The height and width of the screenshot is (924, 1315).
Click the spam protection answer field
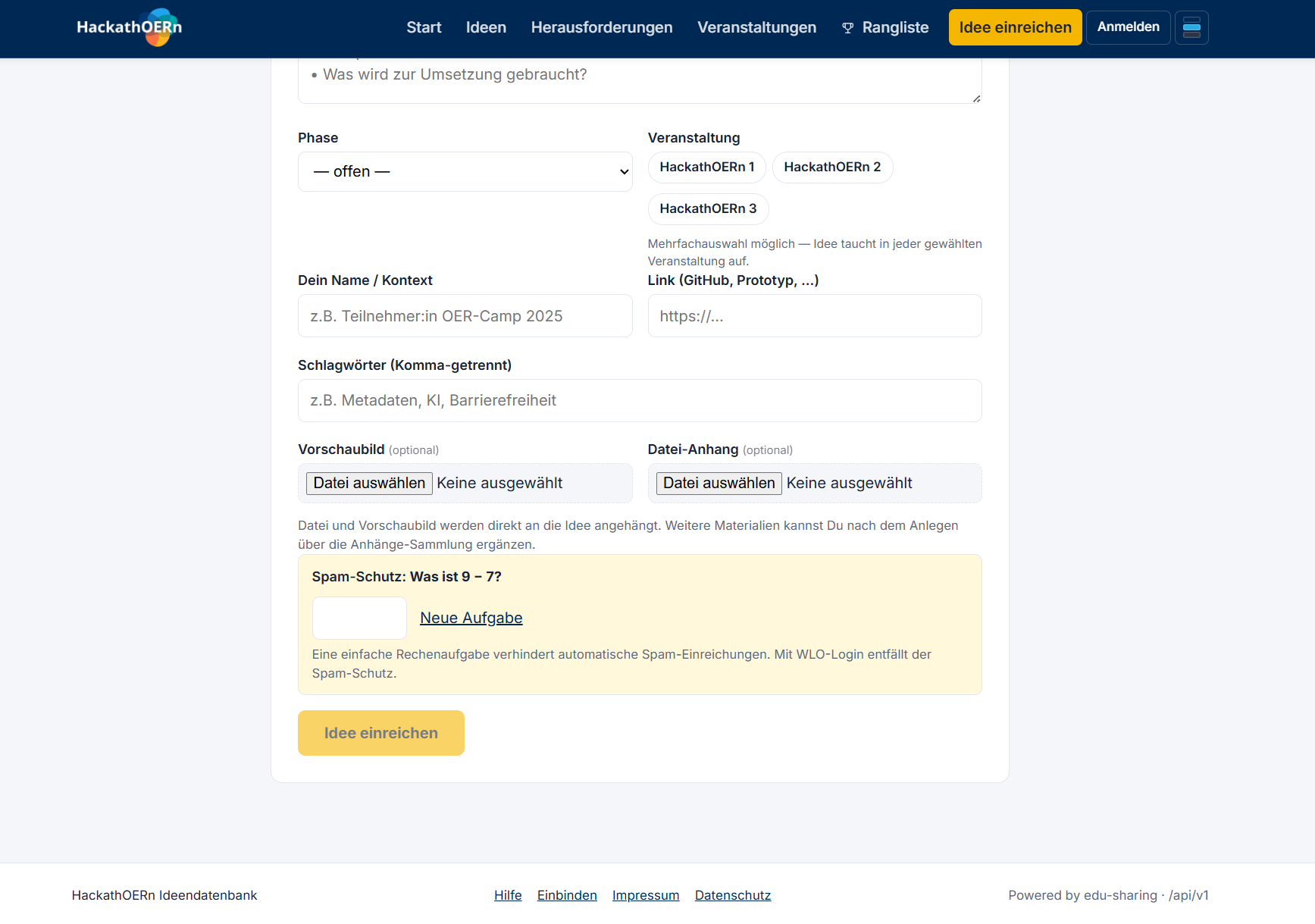[359, 618]
